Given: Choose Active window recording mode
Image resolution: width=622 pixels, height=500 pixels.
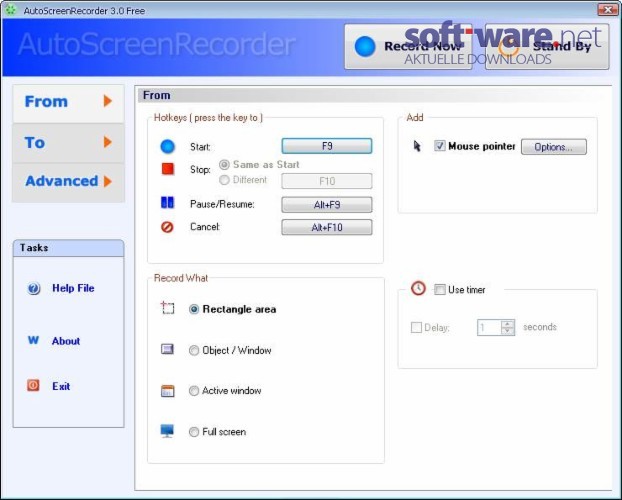Looking at the screenshot, I should pos(194,391).
